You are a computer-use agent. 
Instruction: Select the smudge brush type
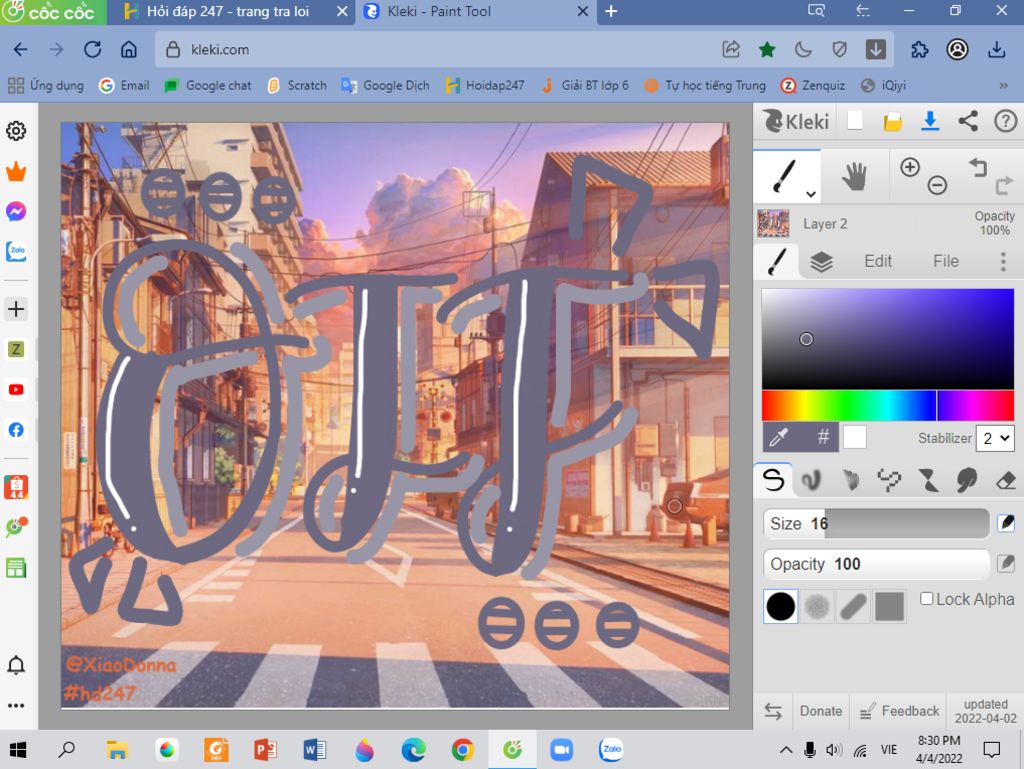click(x=967, y=480)
